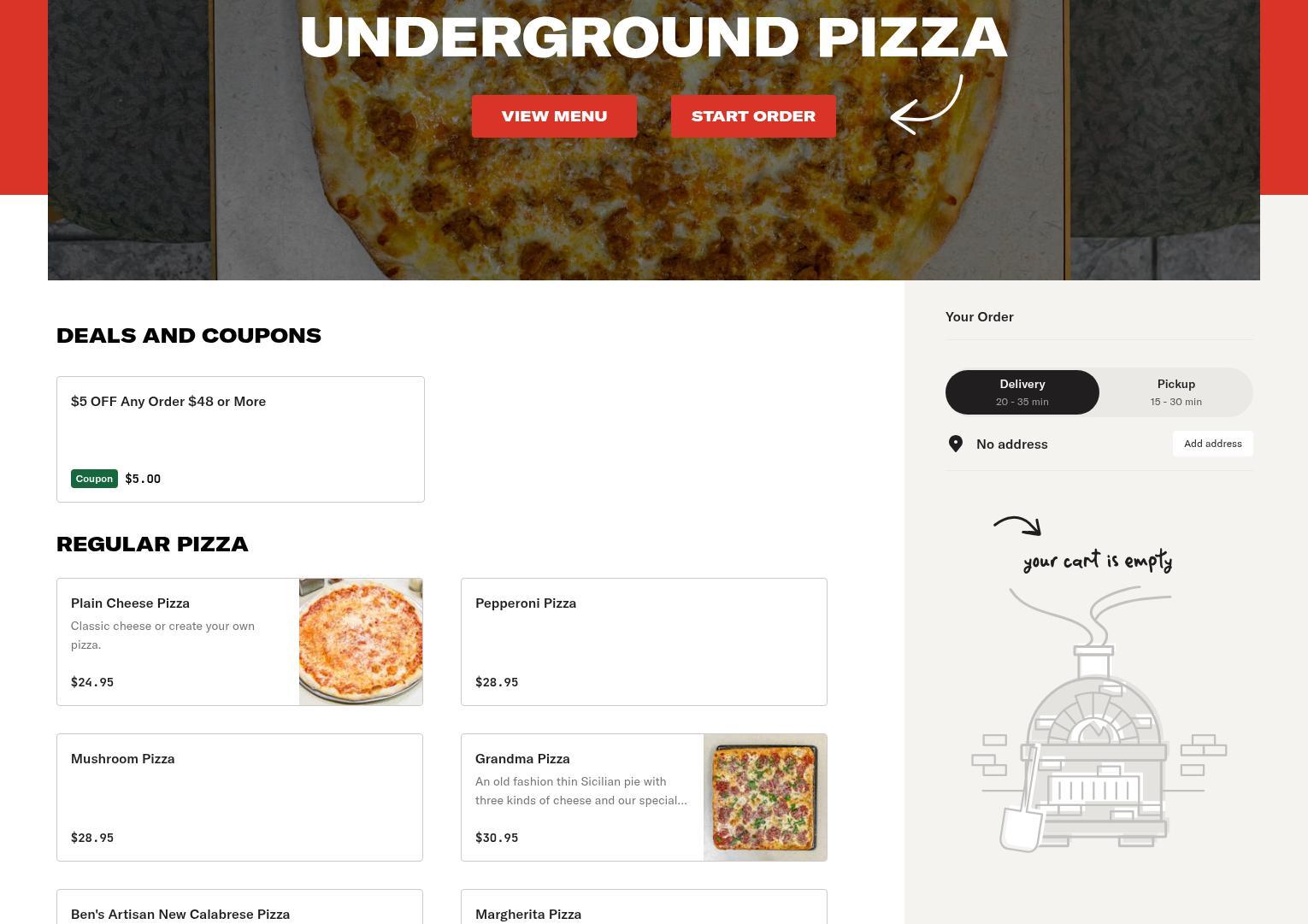Viewport: 1308px width, 924px height.
Task: Open Ben's Artisan New Calabrese Pizza item
Action: [239, 907]
